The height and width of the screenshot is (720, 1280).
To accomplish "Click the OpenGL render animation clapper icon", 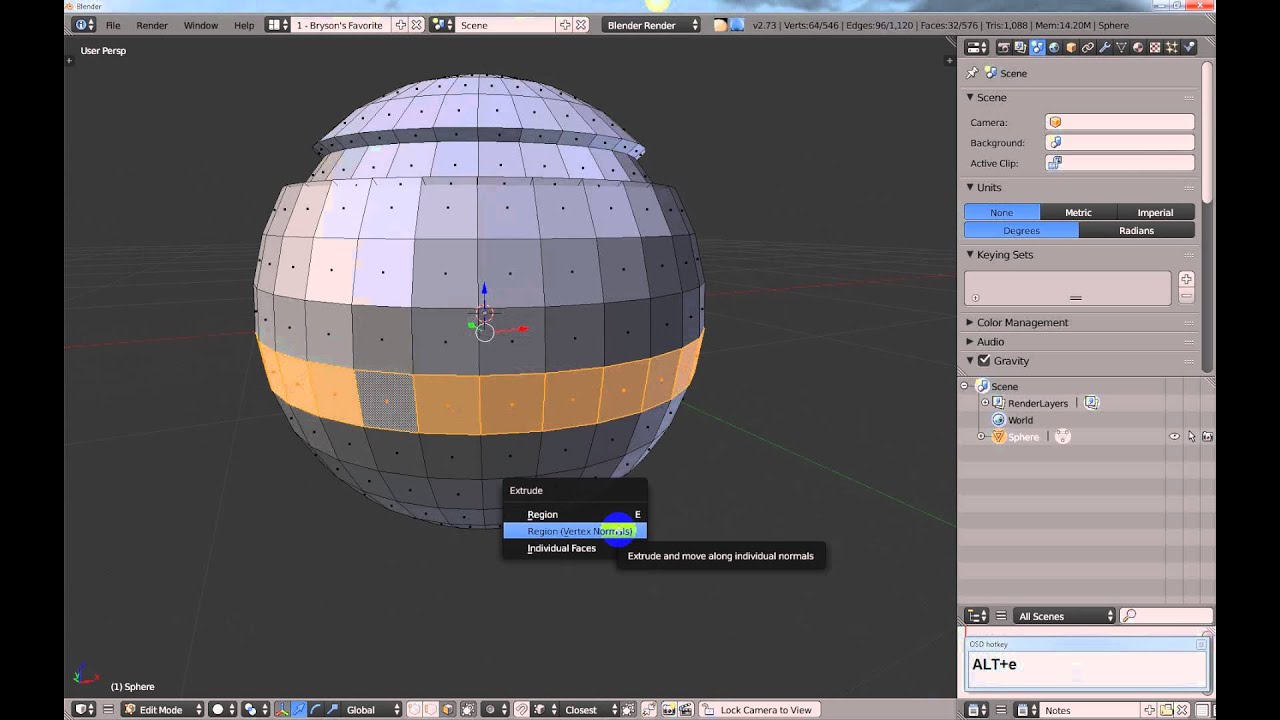I will 685,710.
